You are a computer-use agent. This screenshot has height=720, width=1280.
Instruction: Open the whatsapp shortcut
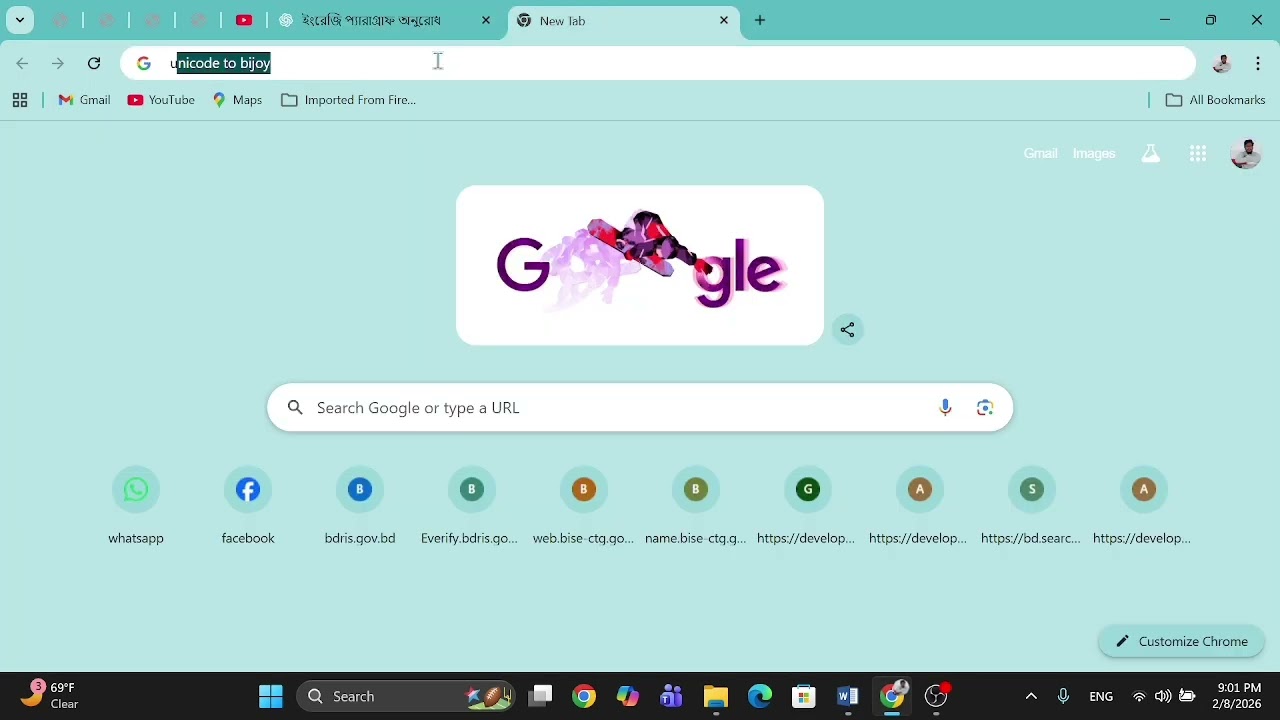(x=136, y=507)
